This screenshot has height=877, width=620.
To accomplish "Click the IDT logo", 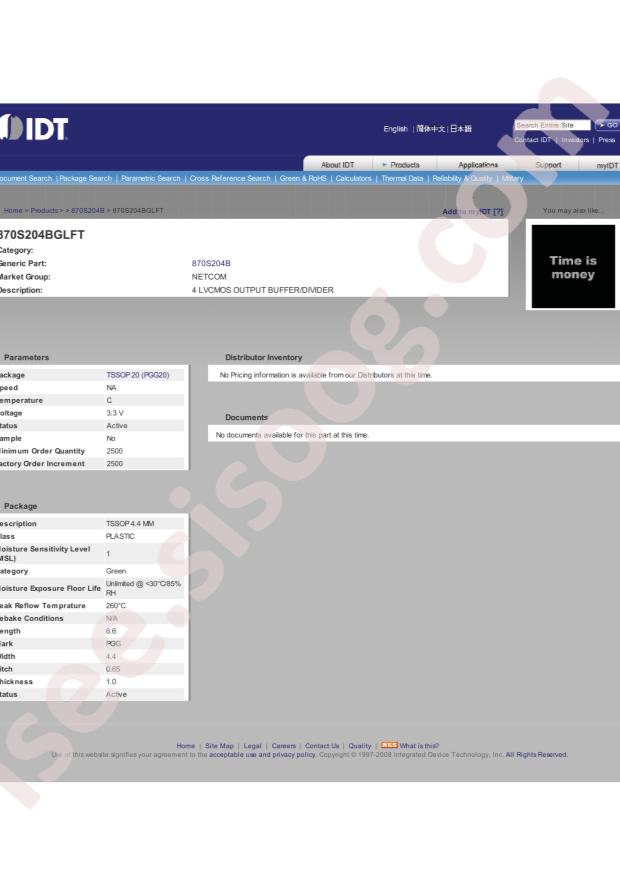I will (x=34, y=128).
